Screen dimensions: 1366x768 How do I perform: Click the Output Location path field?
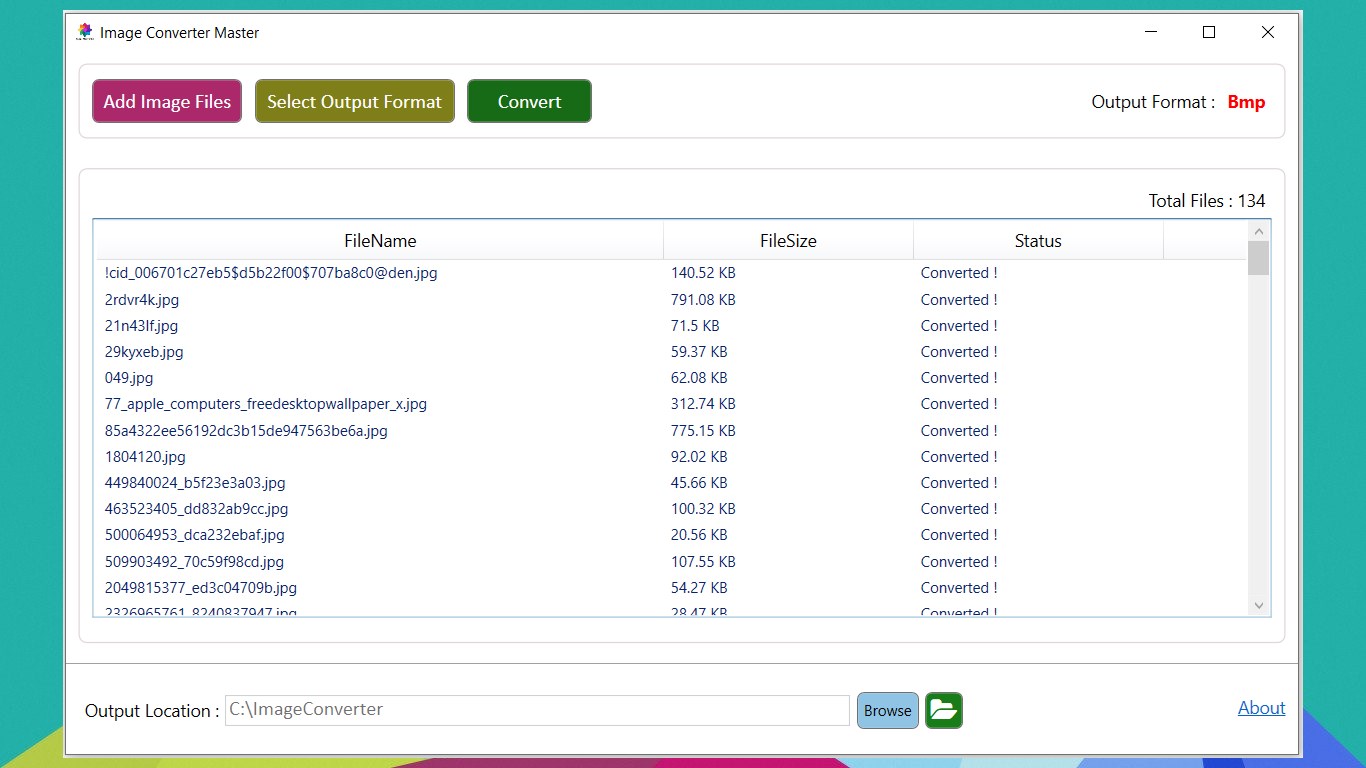point(537,710)
